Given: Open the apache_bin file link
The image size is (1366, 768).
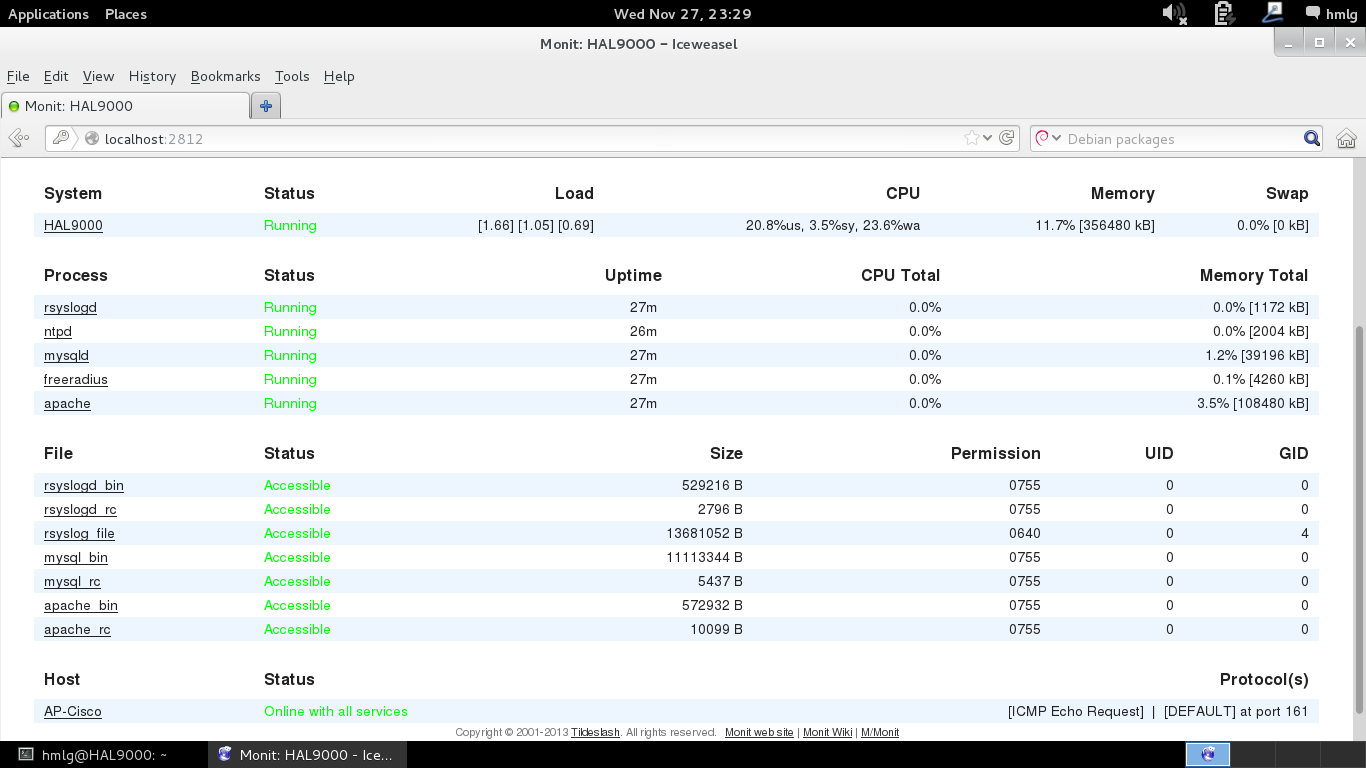Looking at the screenshot, I should [x=81, y=605].
